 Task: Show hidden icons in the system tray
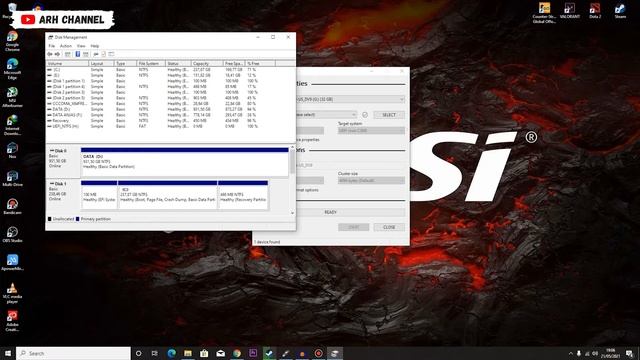[570, 353]
